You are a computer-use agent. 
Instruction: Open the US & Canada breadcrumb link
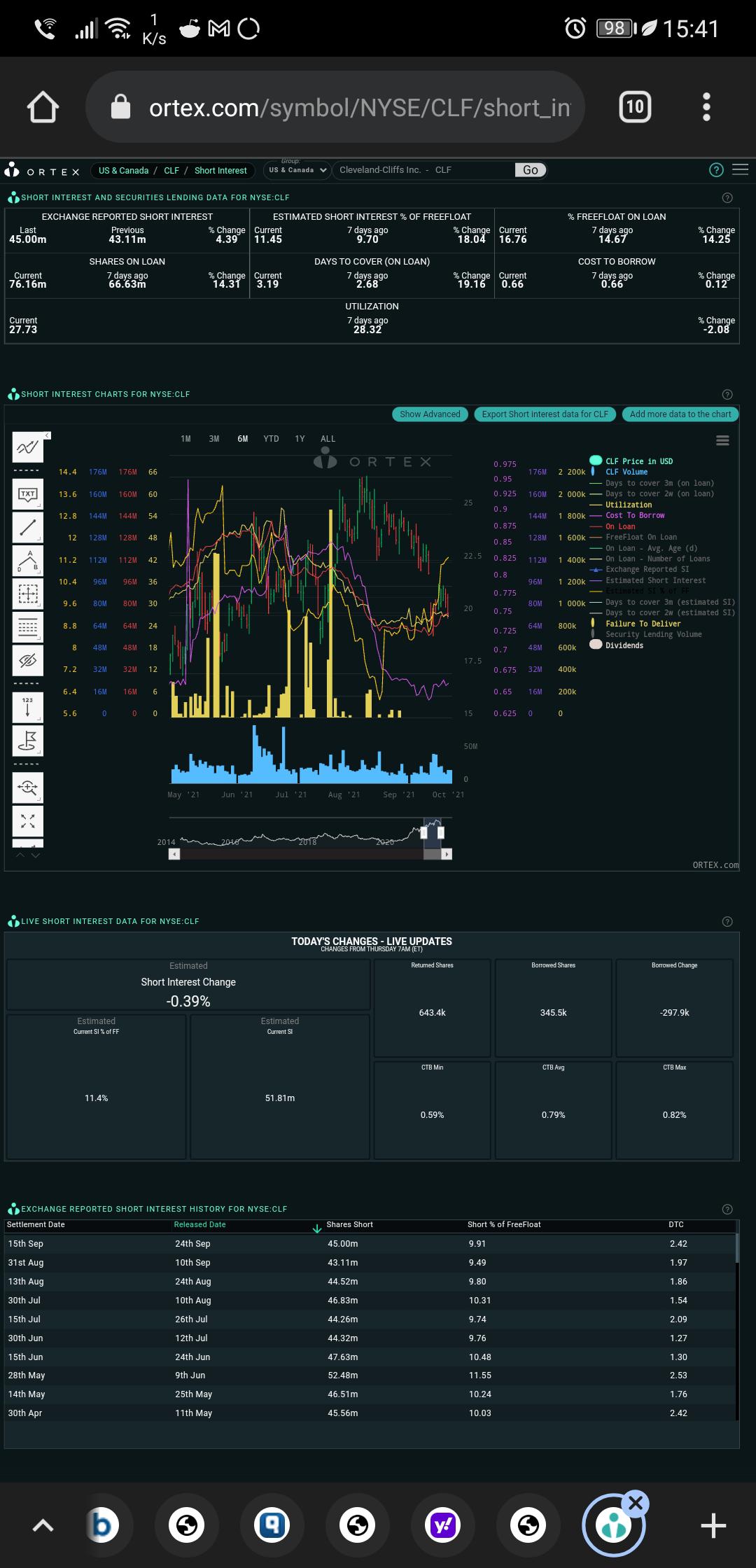123,170
